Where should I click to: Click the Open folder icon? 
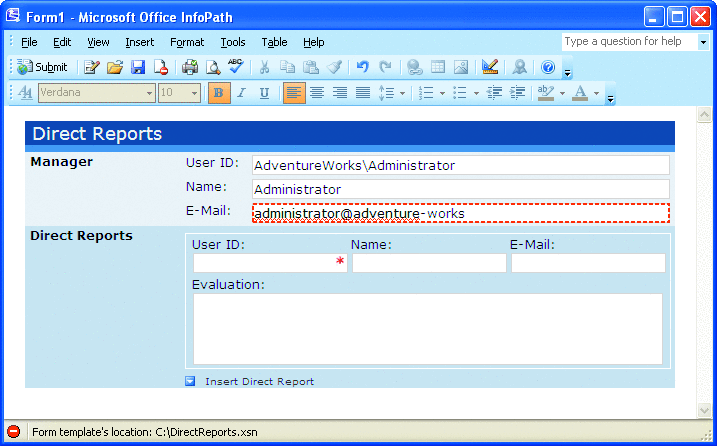(115, 67)
